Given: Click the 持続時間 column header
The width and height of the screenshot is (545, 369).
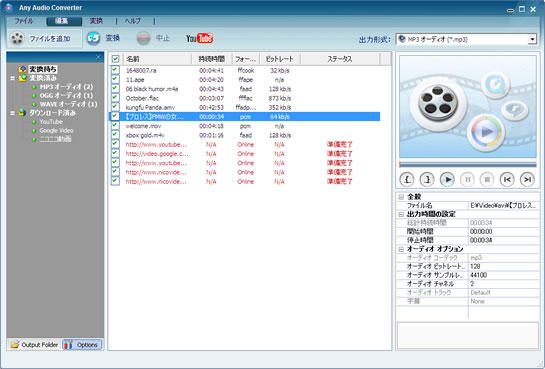Looking at the screenshot, I should [212, 59].
